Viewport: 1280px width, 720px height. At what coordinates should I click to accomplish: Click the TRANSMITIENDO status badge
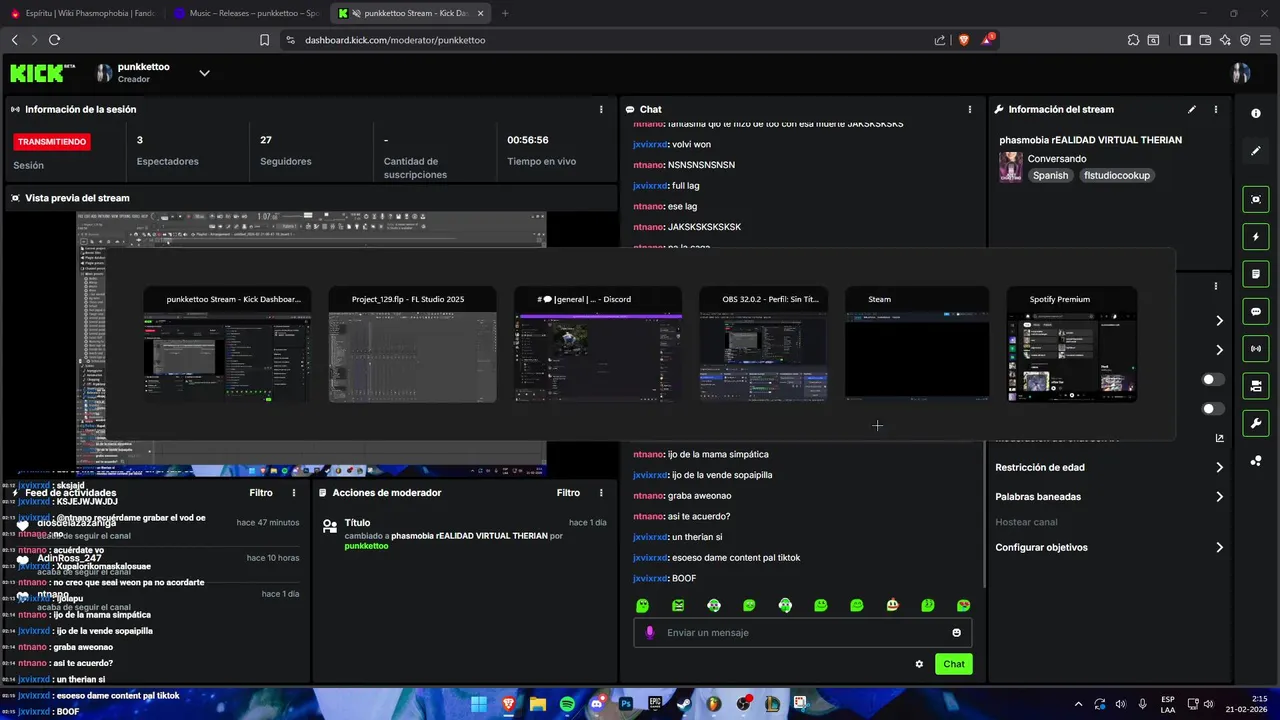pyautogui.click(x=52, y=142)
